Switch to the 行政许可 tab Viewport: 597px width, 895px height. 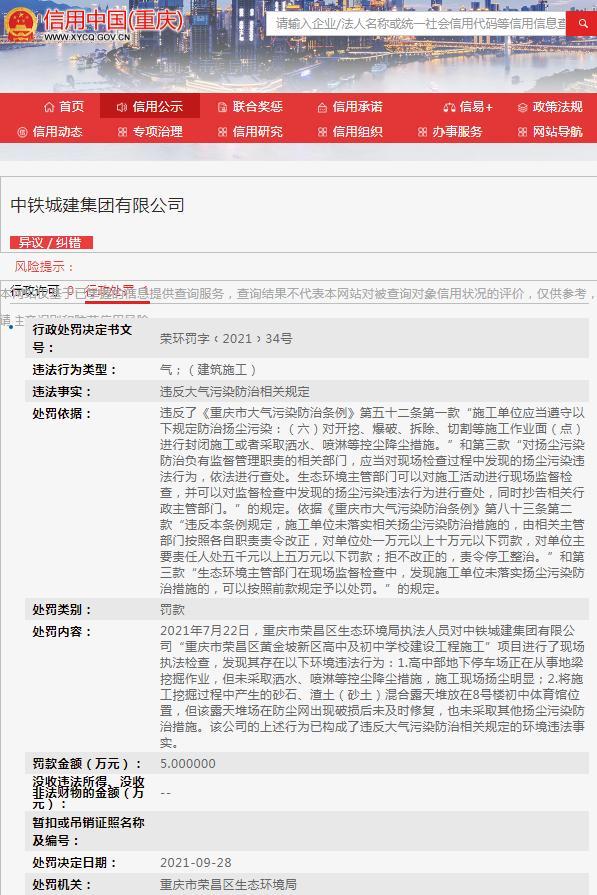click(42, 291)
